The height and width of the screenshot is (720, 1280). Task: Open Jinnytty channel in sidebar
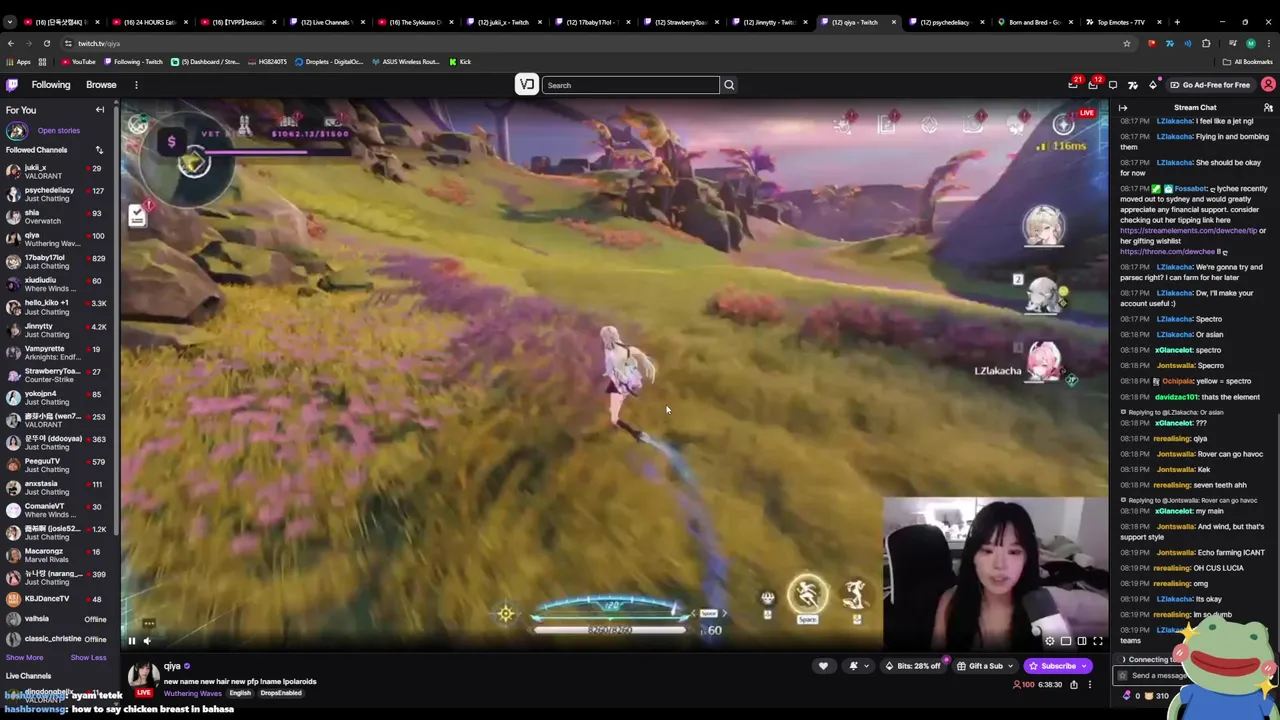point(58,329)
